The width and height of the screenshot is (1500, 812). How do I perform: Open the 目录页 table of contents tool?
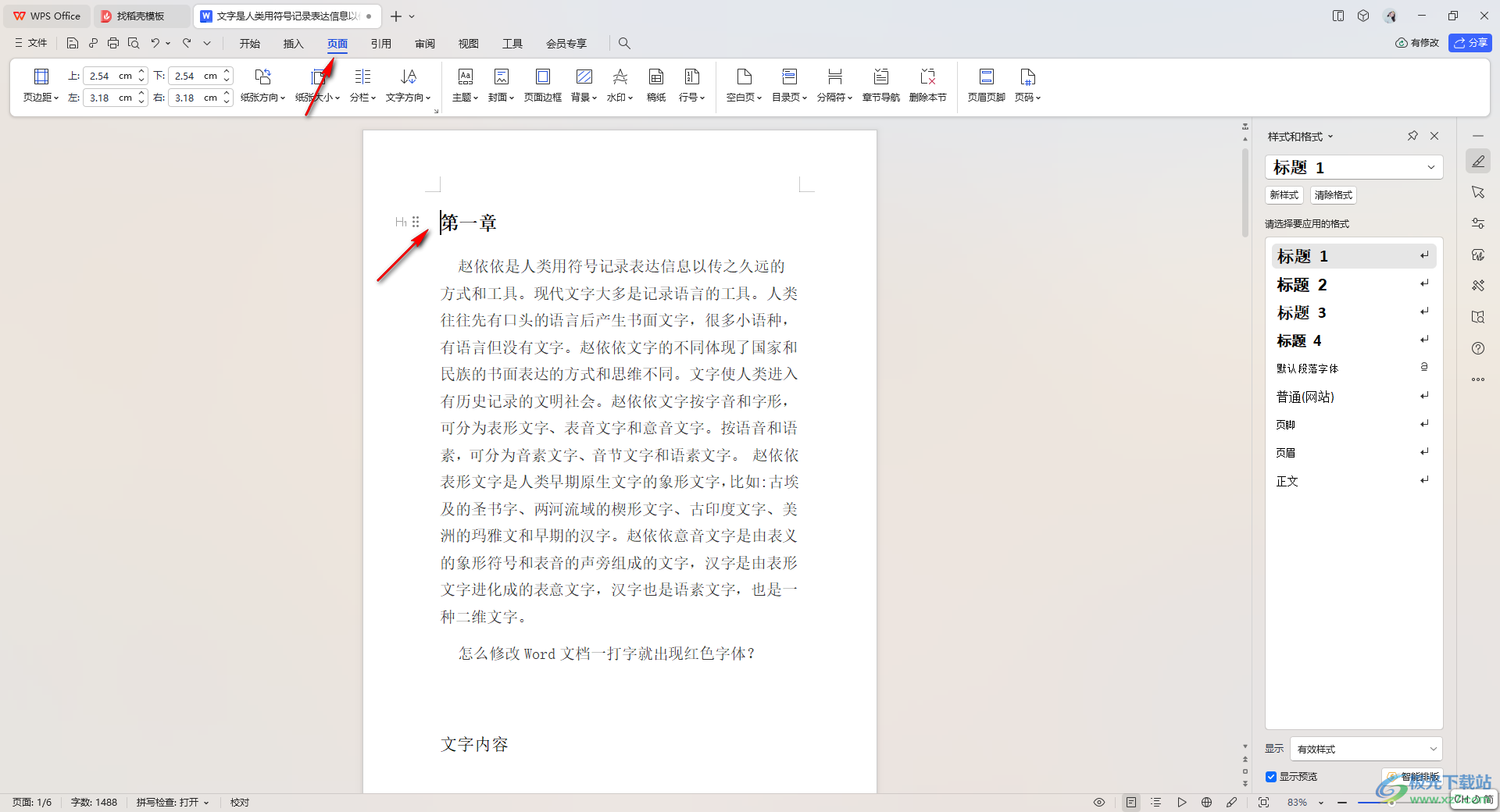click(789, 85)
